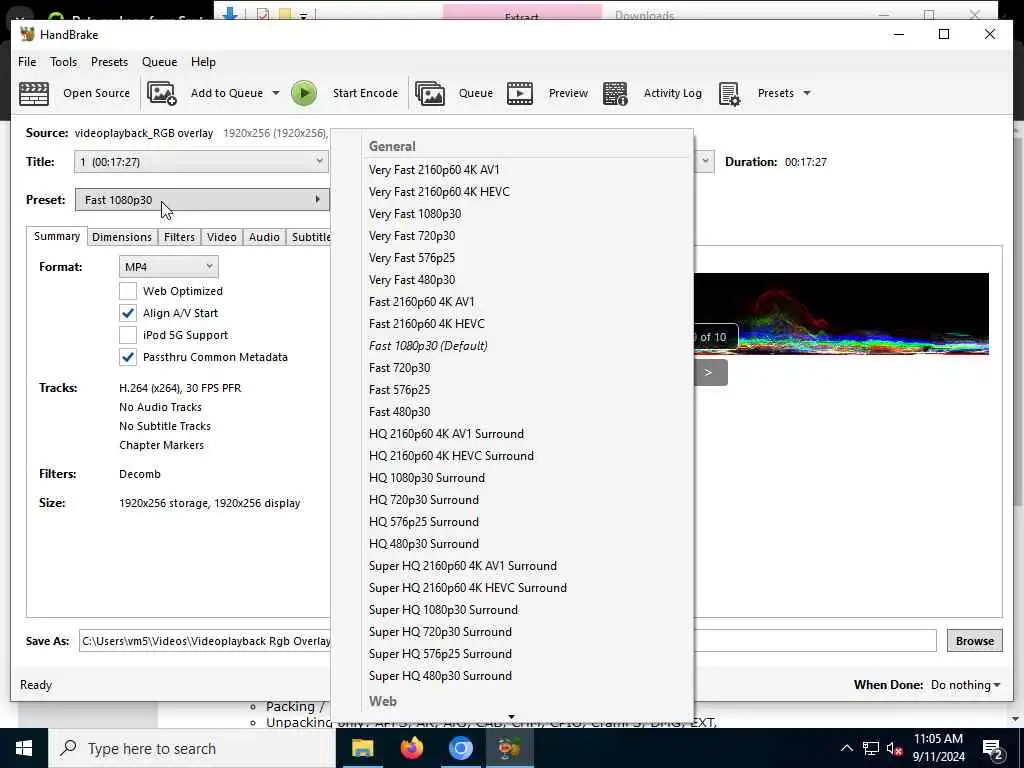Expand the Presets toolbar dropdown arrow
1024x768 pixels.
coord(807,93)
